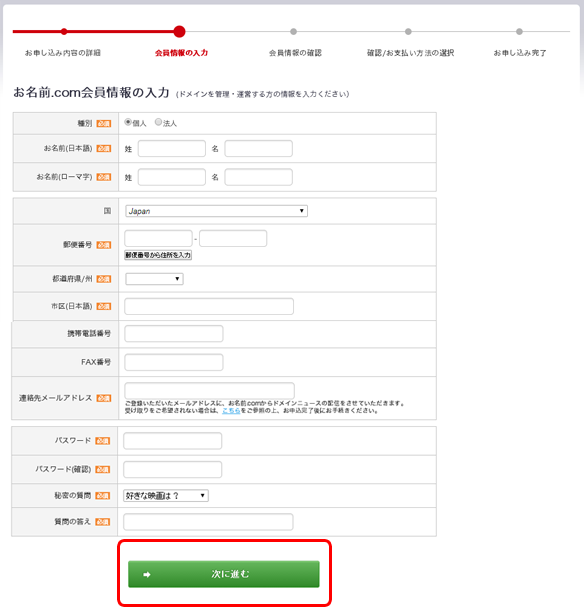Open the Japan country dropdown
The width and height of the screenshot is (584, 608).
pos(216,211)
